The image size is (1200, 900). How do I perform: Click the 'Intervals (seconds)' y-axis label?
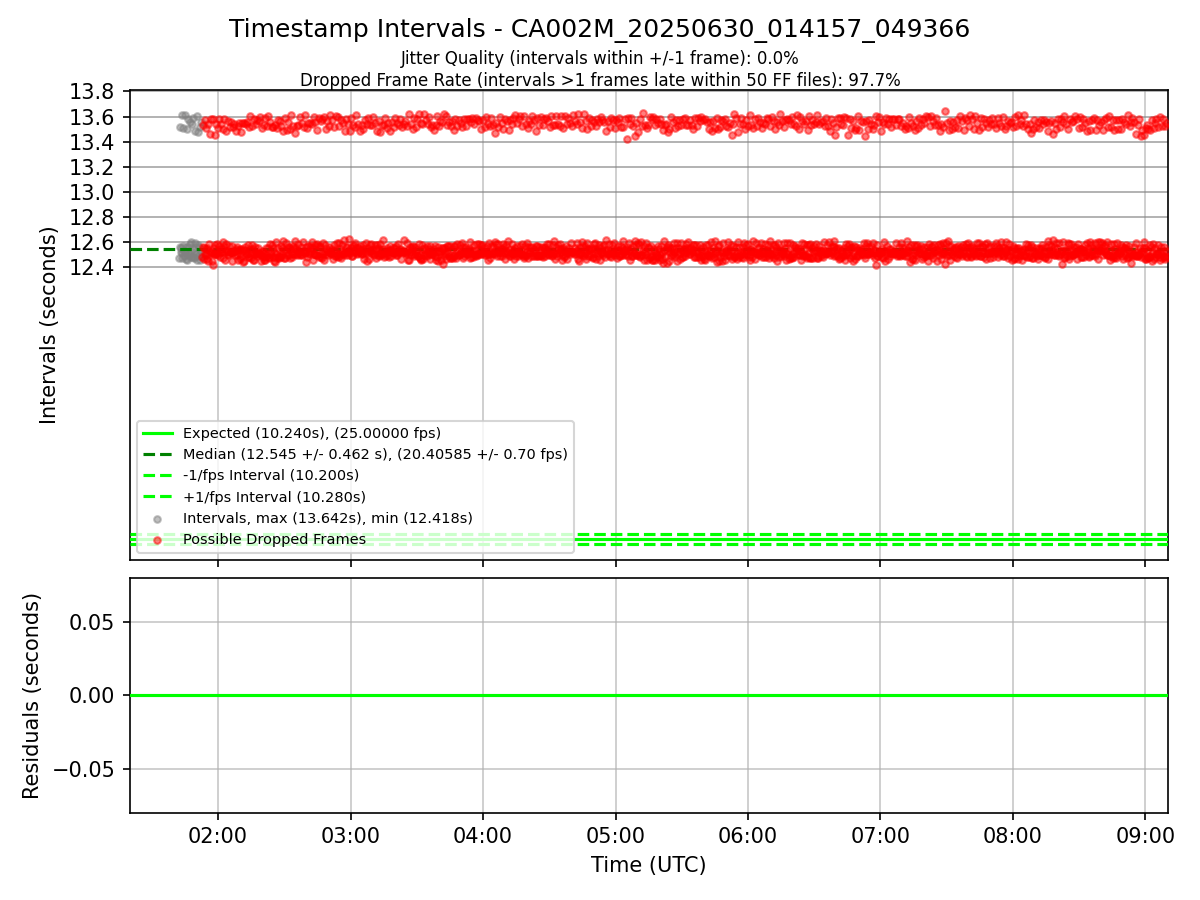click(x=50, y=325)
